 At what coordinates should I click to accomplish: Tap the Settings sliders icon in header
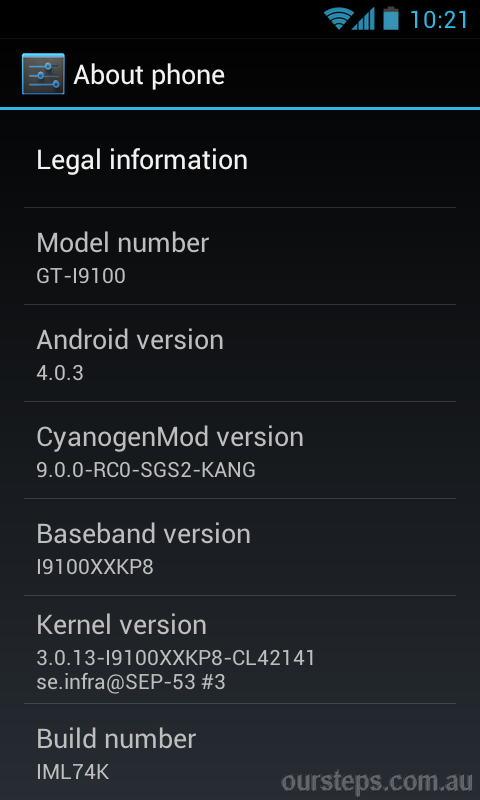[x=43, y=74]
